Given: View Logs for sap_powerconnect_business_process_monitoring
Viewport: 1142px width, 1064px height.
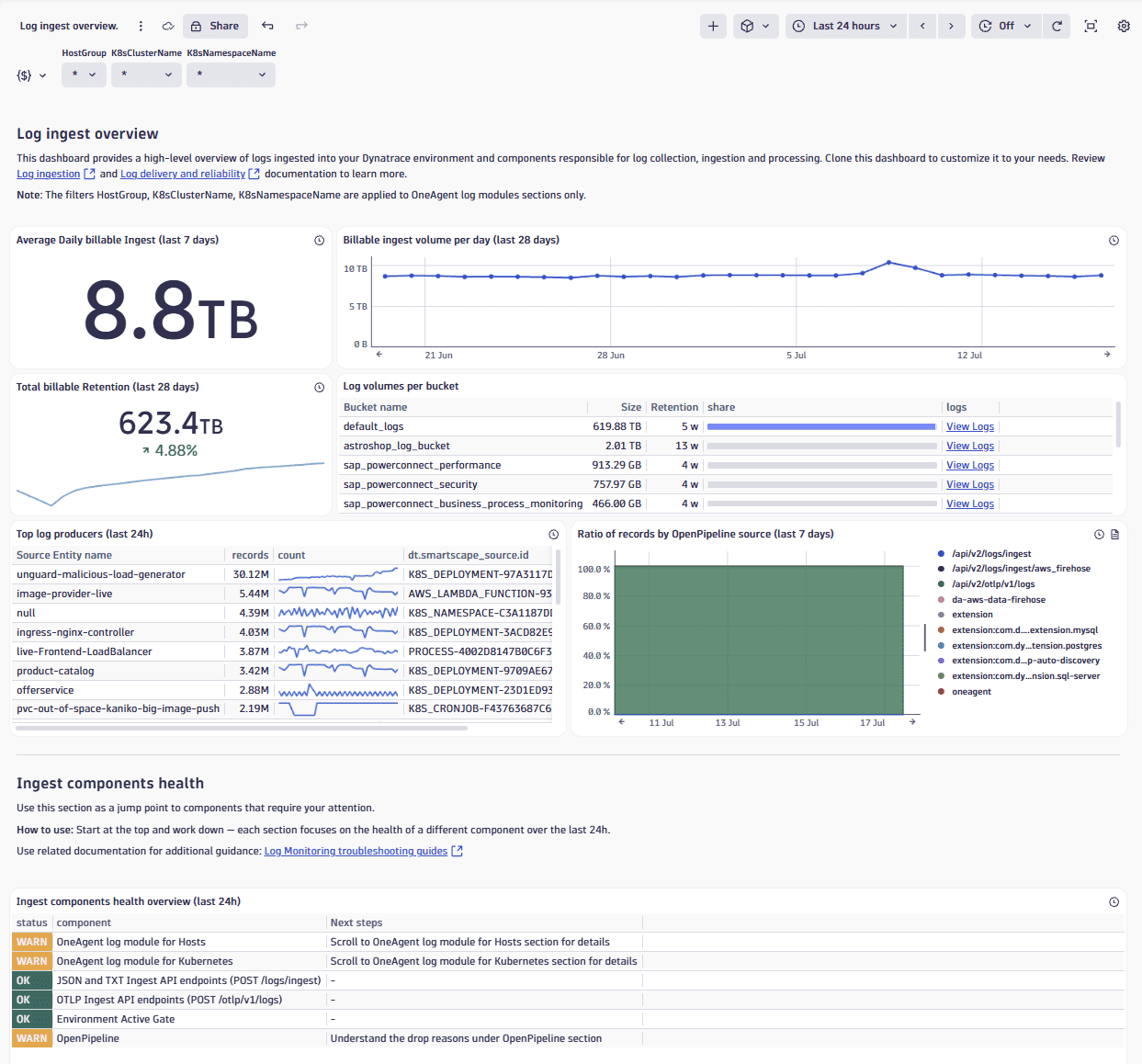Looking at the screenshot, I should pyautogui.click(x=970, y=504).
